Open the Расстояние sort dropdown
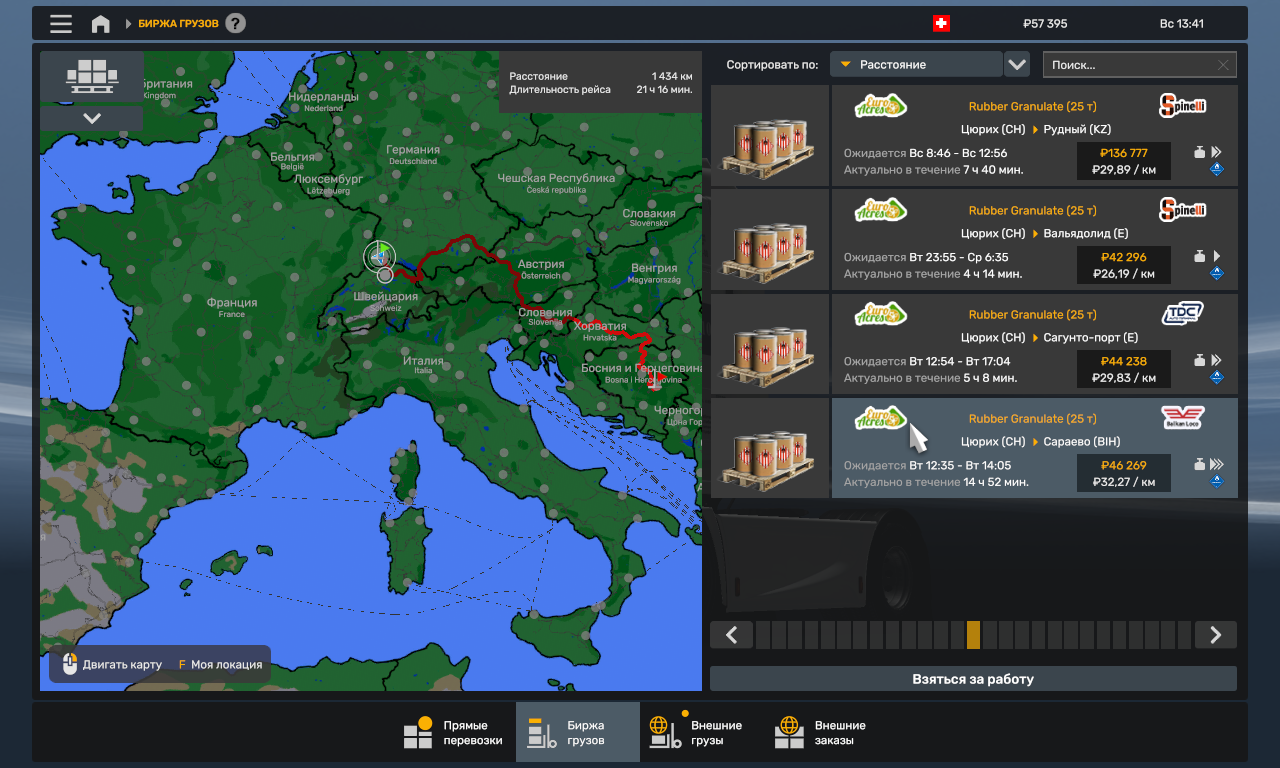The width and height of the screenshot is (1280, 768). pos(916,64)
